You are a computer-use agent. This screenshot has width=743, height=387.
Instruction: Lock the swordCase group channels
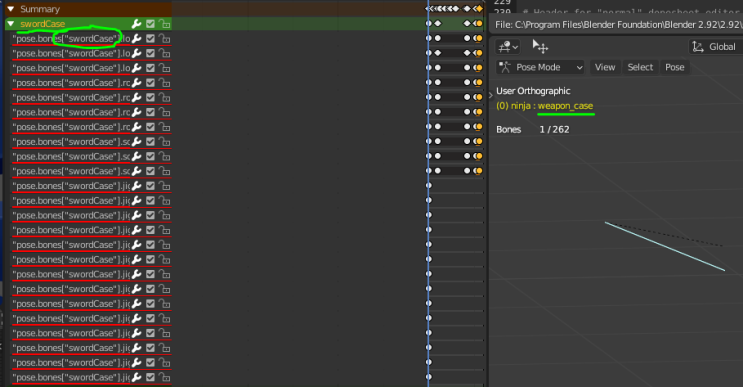coord(164,24)
